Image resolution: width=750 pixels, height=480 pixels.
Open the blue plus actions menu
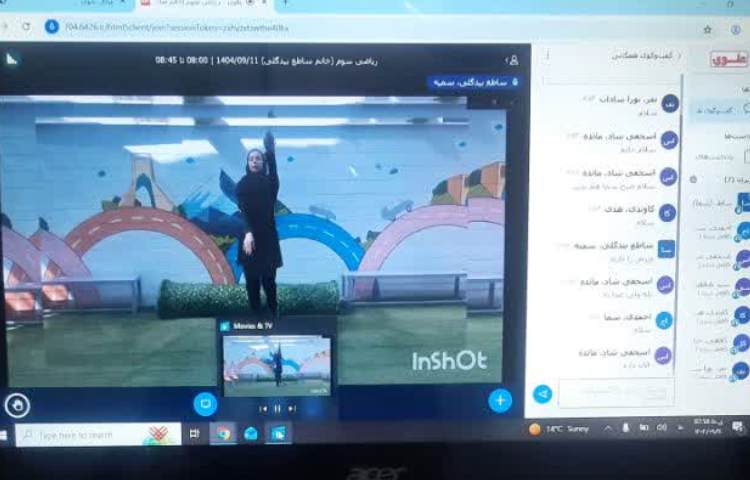(x=500, y=400)
